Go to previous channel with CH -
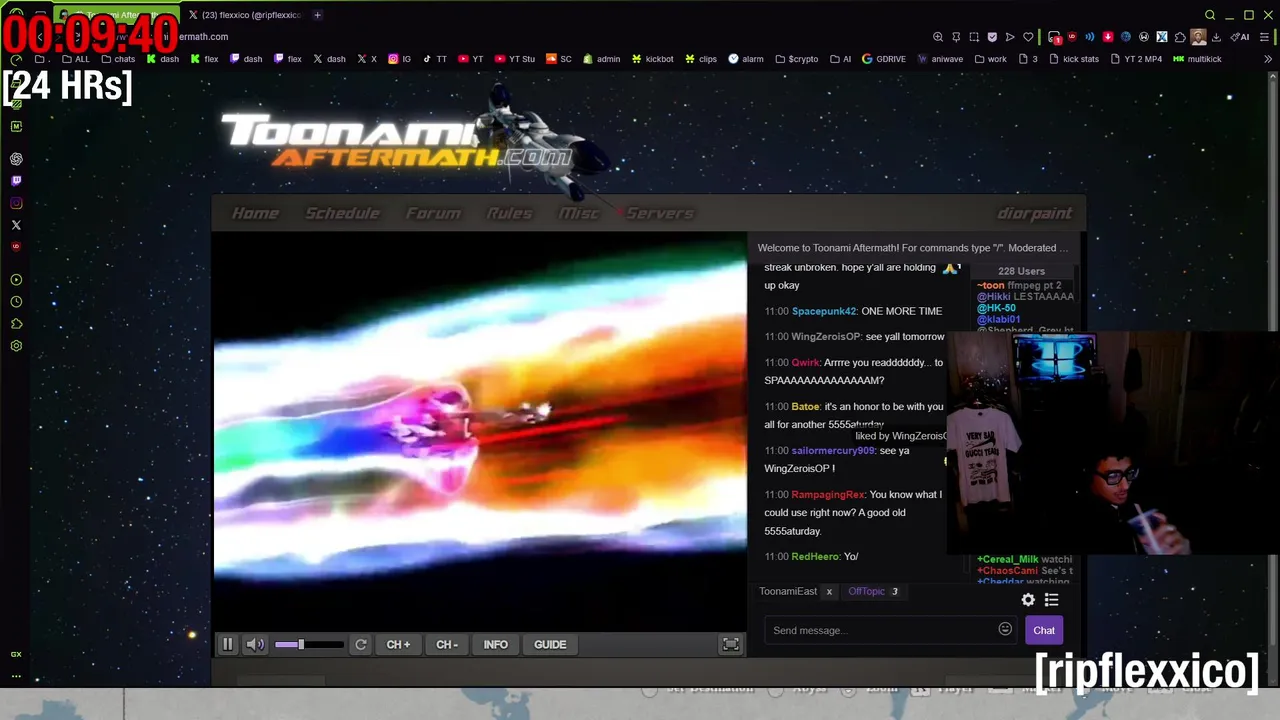Screen dimensions: 1280x720 pos(447,645)
